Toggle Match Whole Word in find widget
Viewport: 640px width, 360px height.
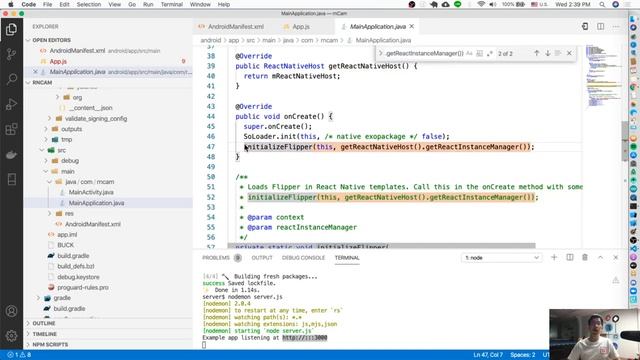pyautogui.click(x=480, y=53)
